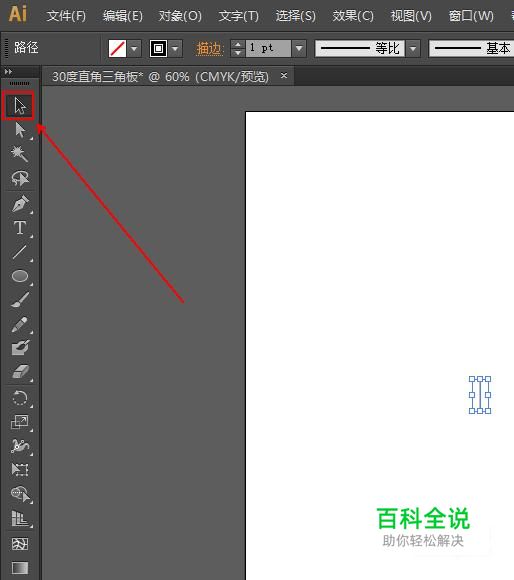The width and height of the screenshot is (514, 580).
Task: Open the fill color dropdown arrow
Action: click(x=134, y=48)
